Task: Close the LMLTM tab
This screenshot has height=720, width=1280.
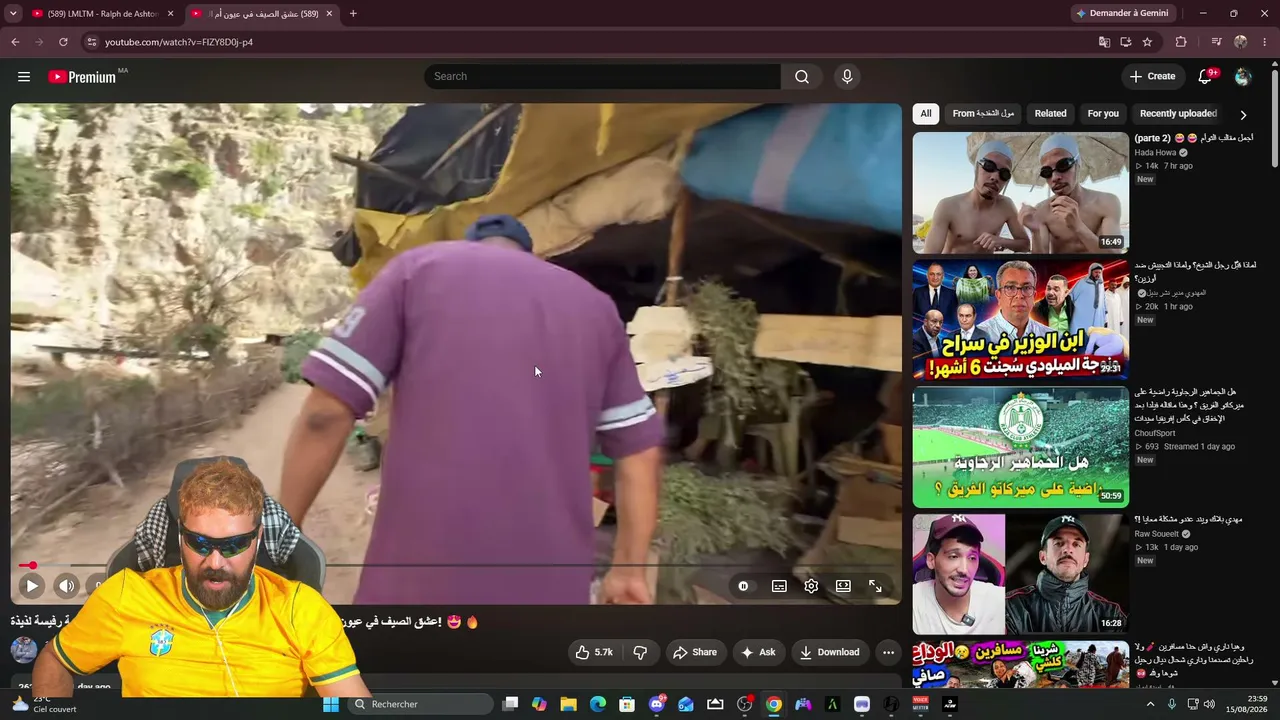Action: point(170,14)
